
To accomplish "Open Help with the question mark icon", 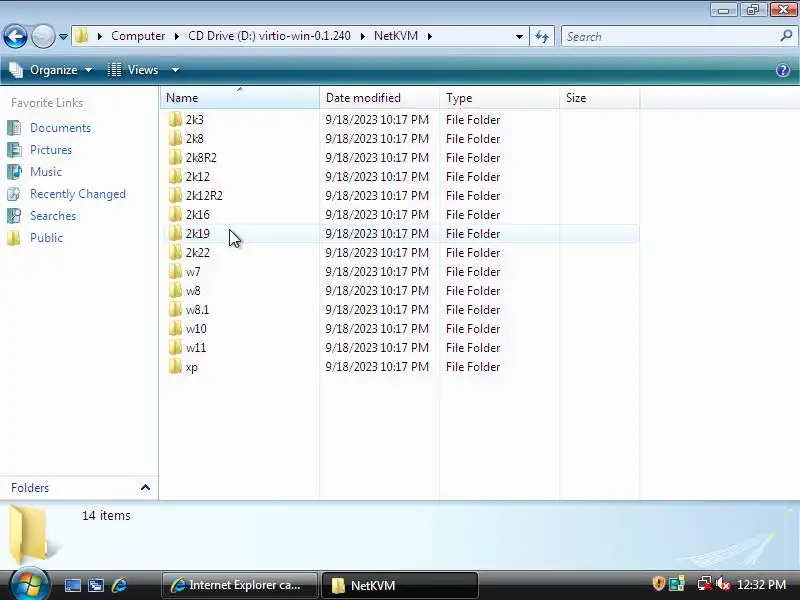I will coord(783,70).
